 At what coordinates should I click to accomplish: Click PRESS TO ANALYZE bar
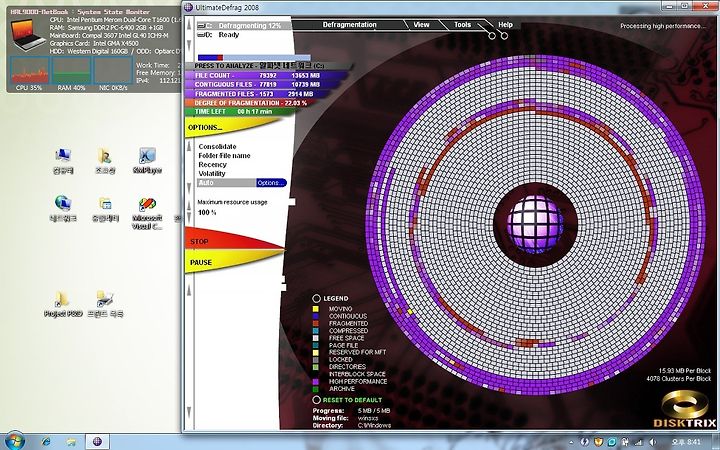point(269,66)
